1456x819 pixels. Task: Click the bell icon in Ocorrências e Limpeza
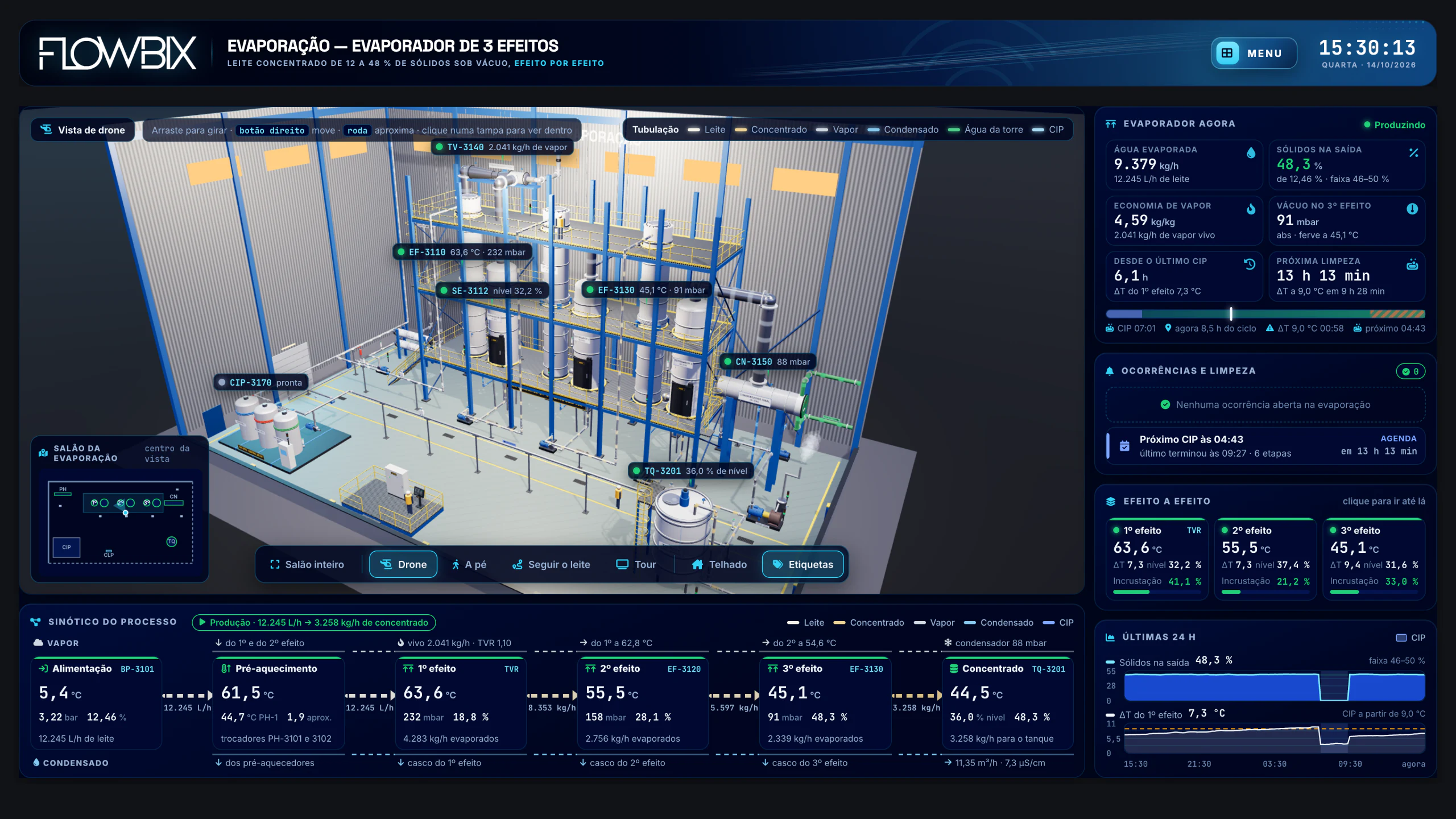point(1110,371)
